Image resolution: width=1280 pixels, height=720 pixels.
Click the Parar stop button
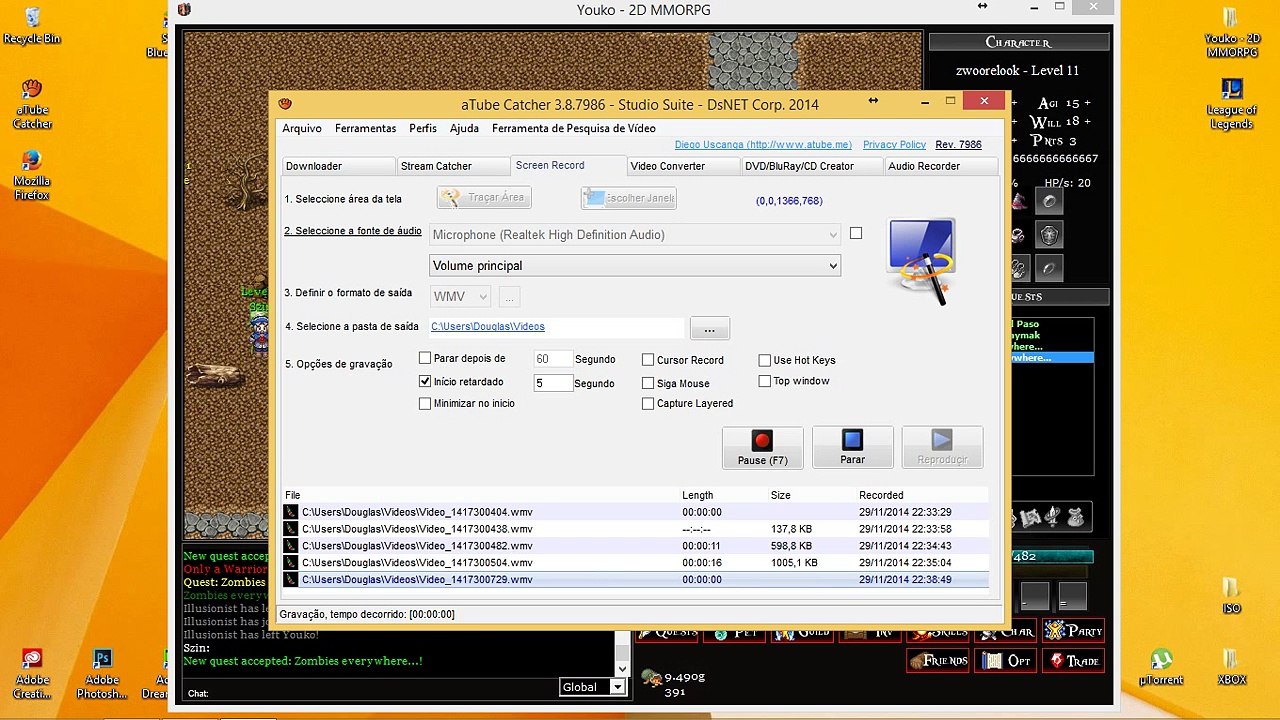pyautogui.click(x=853, y=447)
